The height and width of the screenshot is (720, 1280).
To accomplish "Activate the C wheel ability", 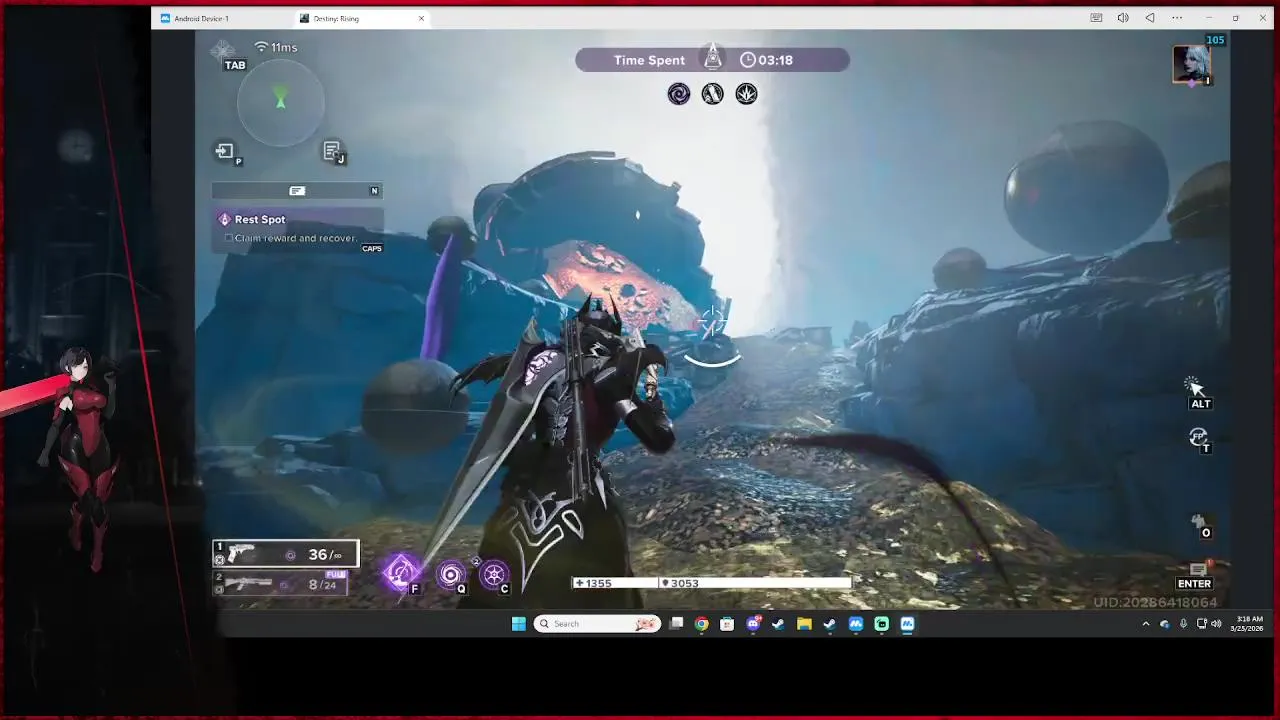I will click(494, 574).
